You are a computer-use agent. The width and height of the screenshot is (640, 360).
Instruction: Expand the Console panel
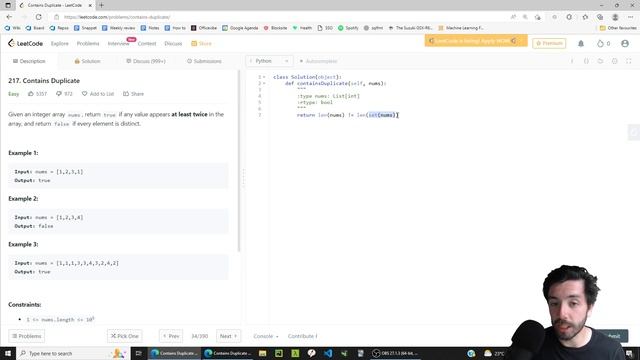coord(266,336)
